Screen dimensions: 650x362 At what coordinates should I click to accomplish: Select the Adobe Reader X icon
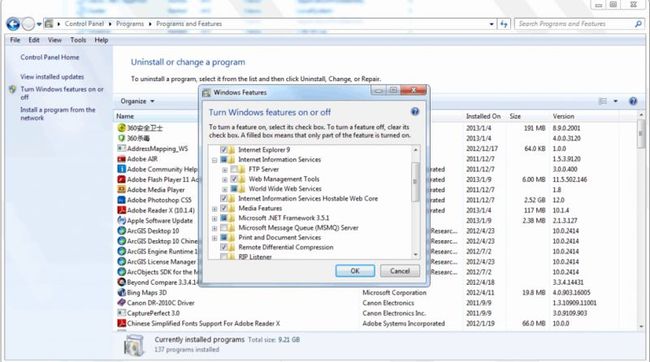(x=121, y=210)
